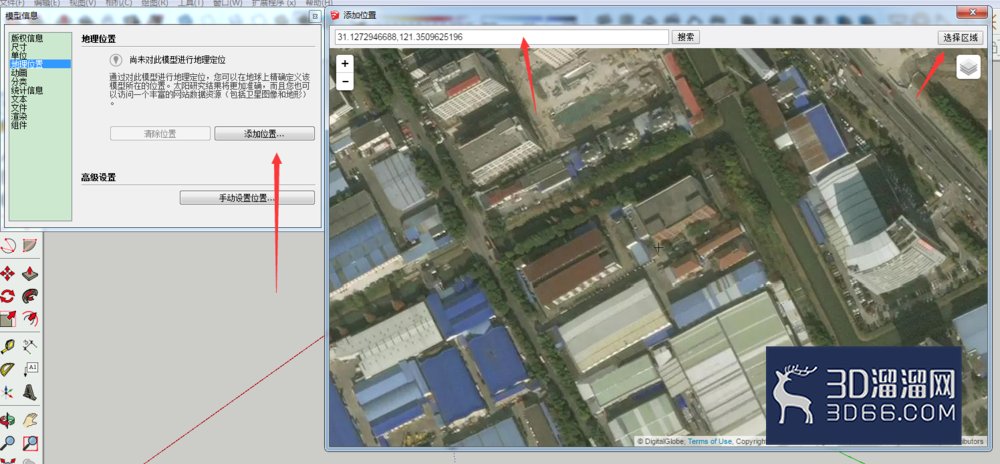Select 文件 in the model info list
1000x464 pixels.
(x=18, y=108)
